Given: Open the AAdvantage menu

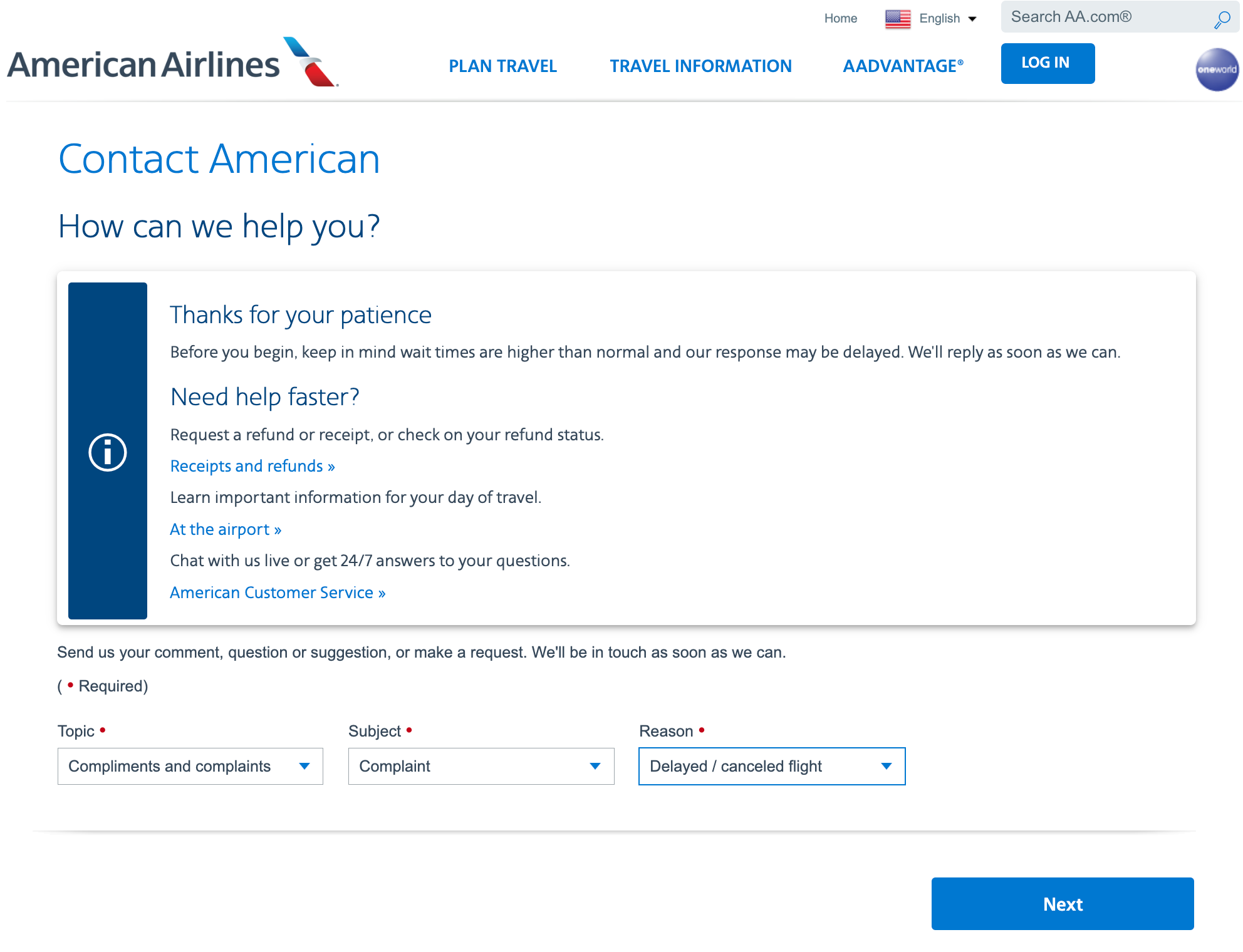Looking at the screenshot, I should 903,66.
